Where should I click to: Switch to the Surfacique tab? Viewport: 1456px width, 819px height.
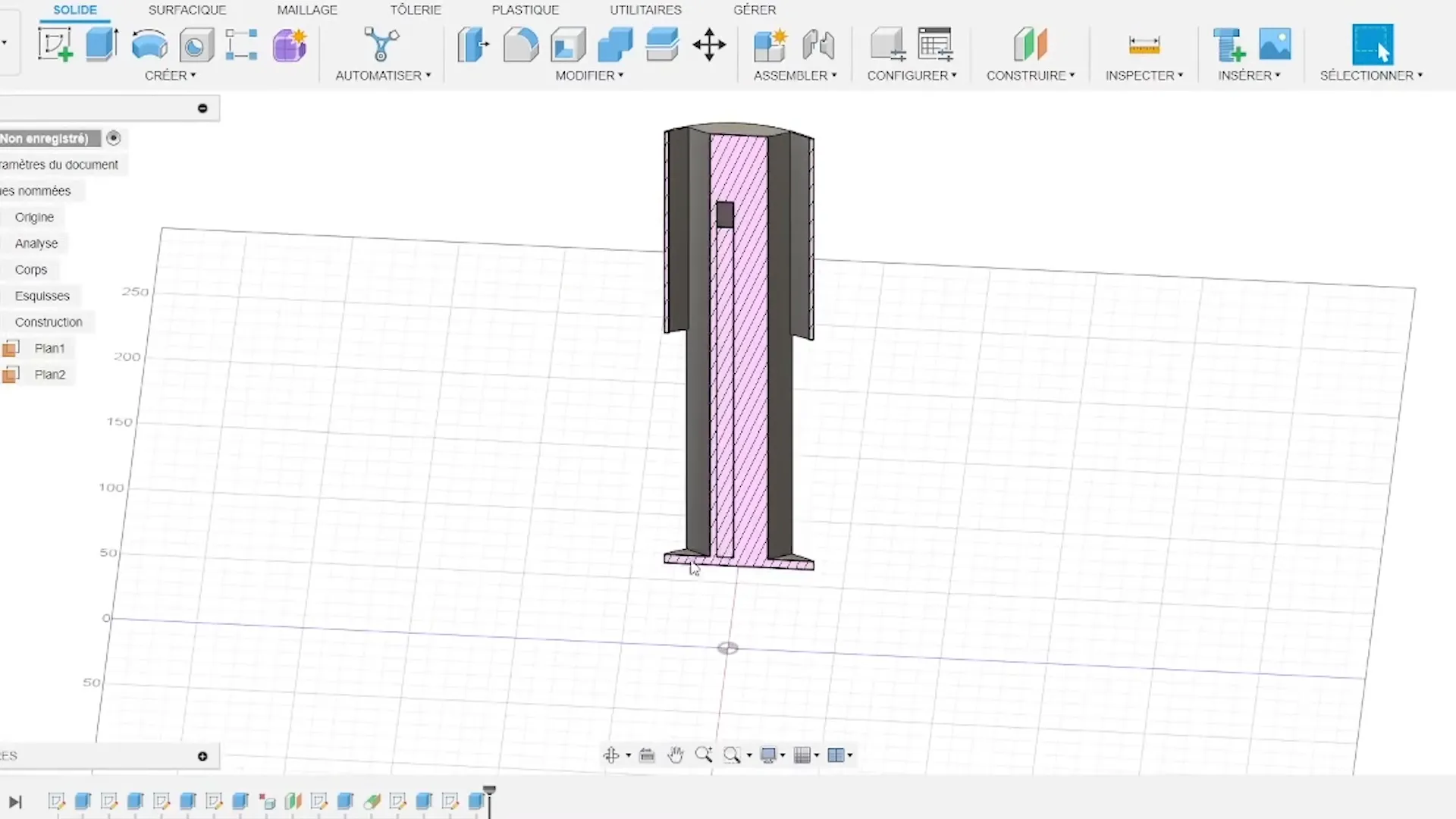[187, 10]
